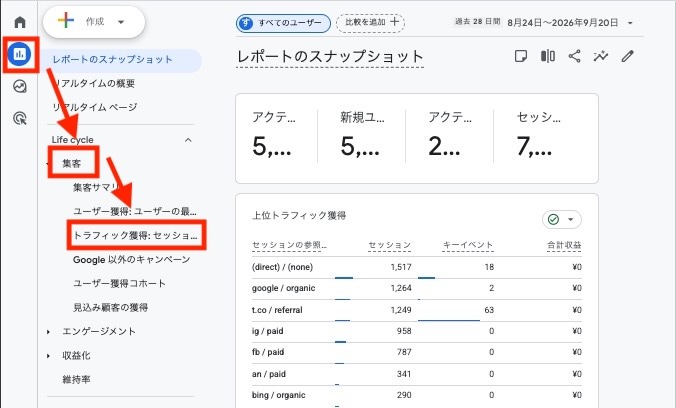Click 上位トラフィック獲得 card title

[x=299, y=216]
